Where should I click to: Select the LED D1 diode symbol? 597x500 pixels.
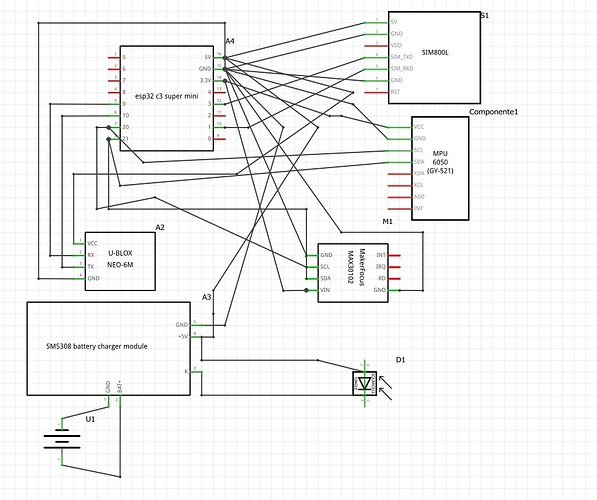point(365,383)
